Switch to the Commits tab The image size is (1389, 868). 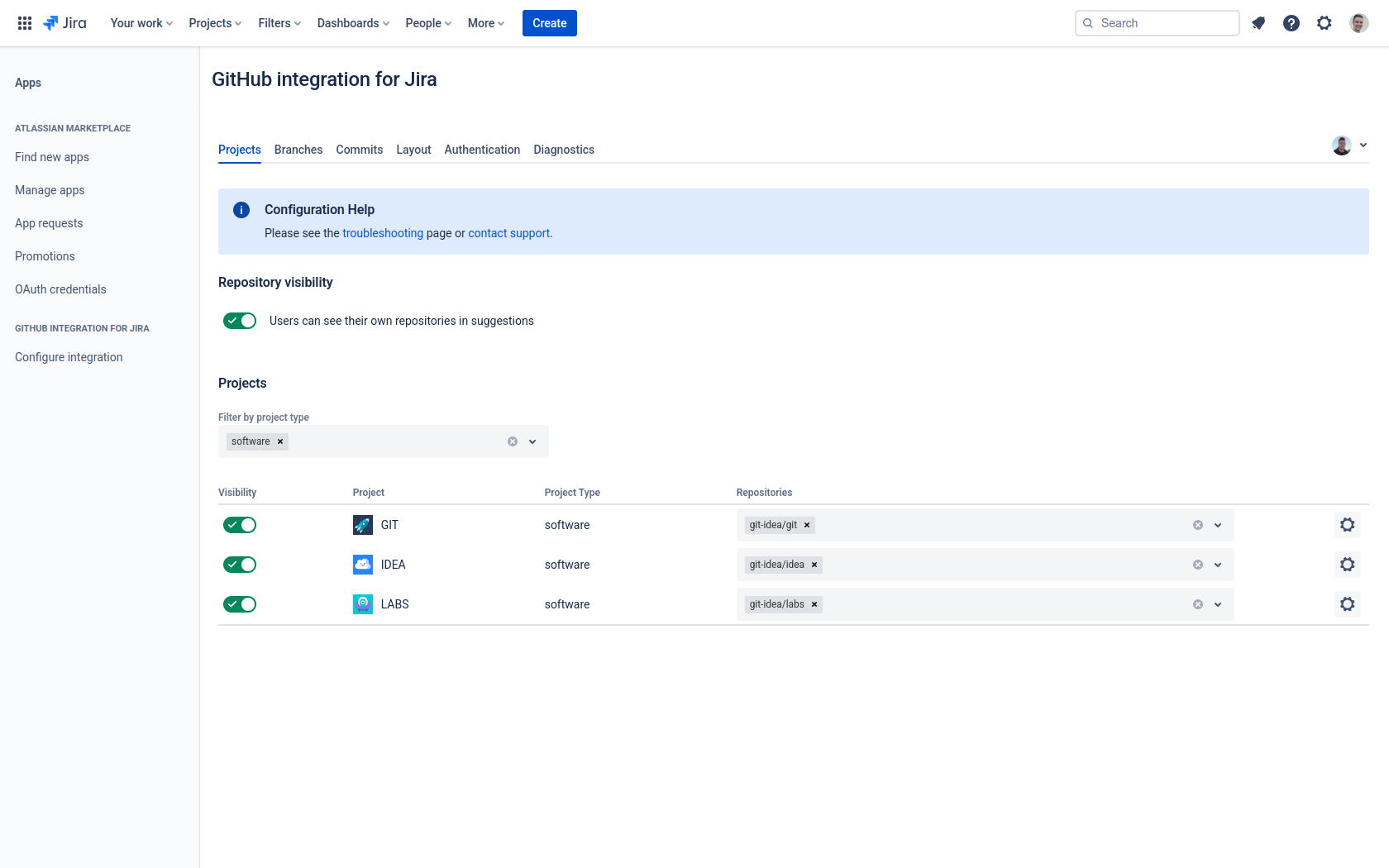(x=360, y=150)
